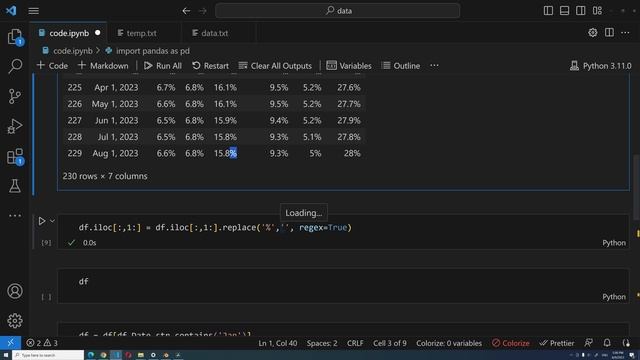Select the Python 3.11.0 kernel picker
This screenshot has width=640, height=360.
coord(600,66)
